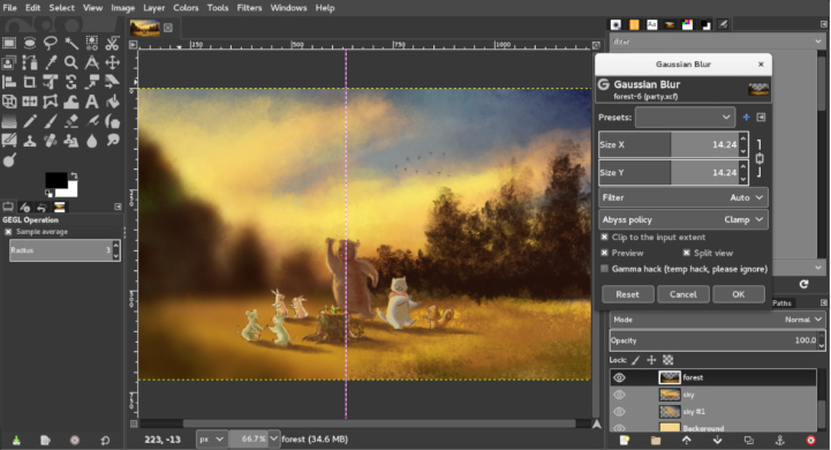Image resolution: width=831 pixels, height=450 pixels.
Task: Select the Move tool
Action: (112, 63)
